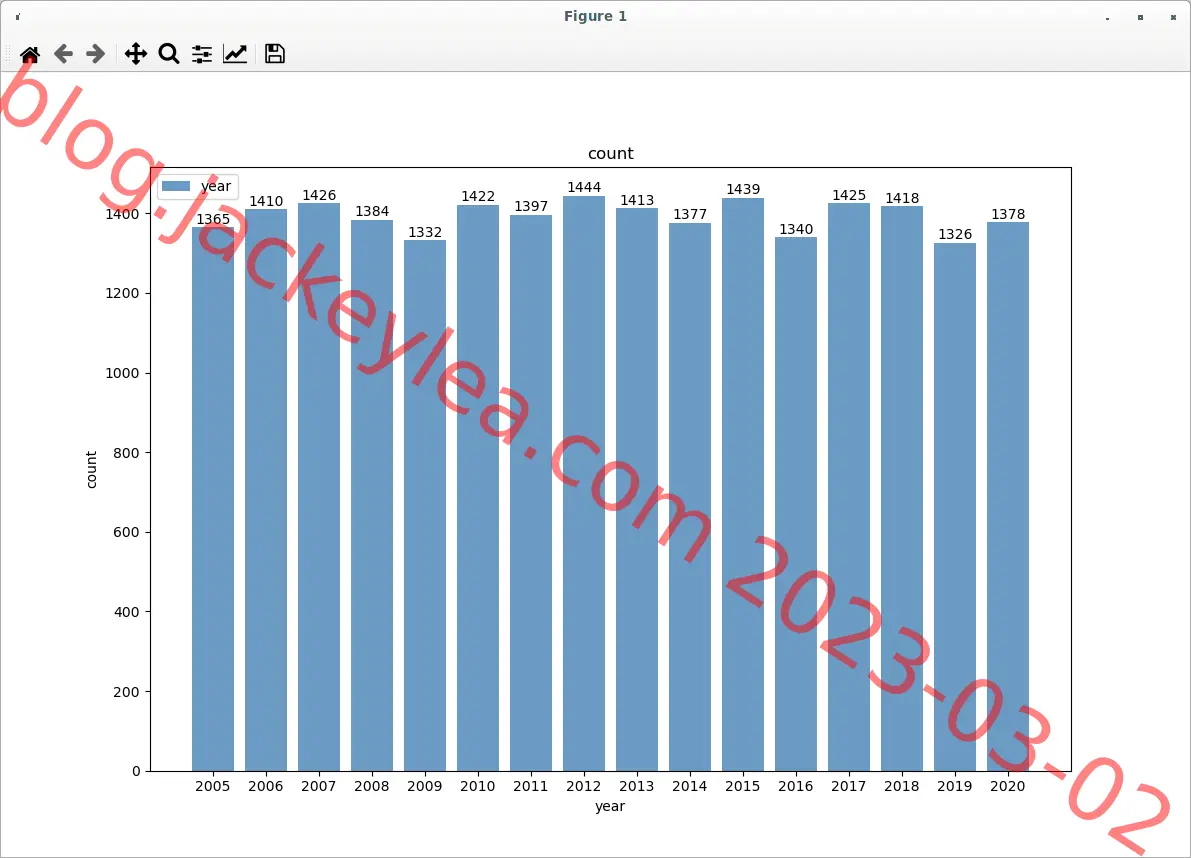Open Configure subplots sliders icon

point(202,54)
